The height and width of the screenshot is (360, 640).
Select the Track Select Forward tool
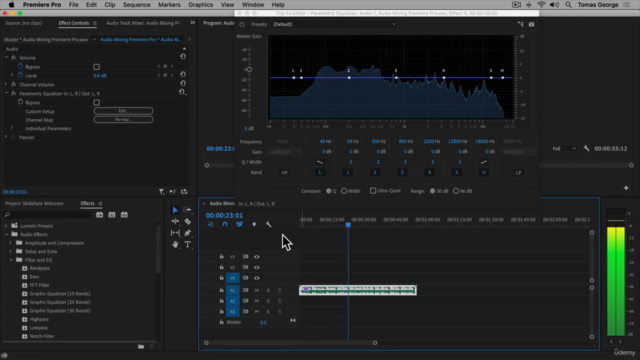point(187,210)
